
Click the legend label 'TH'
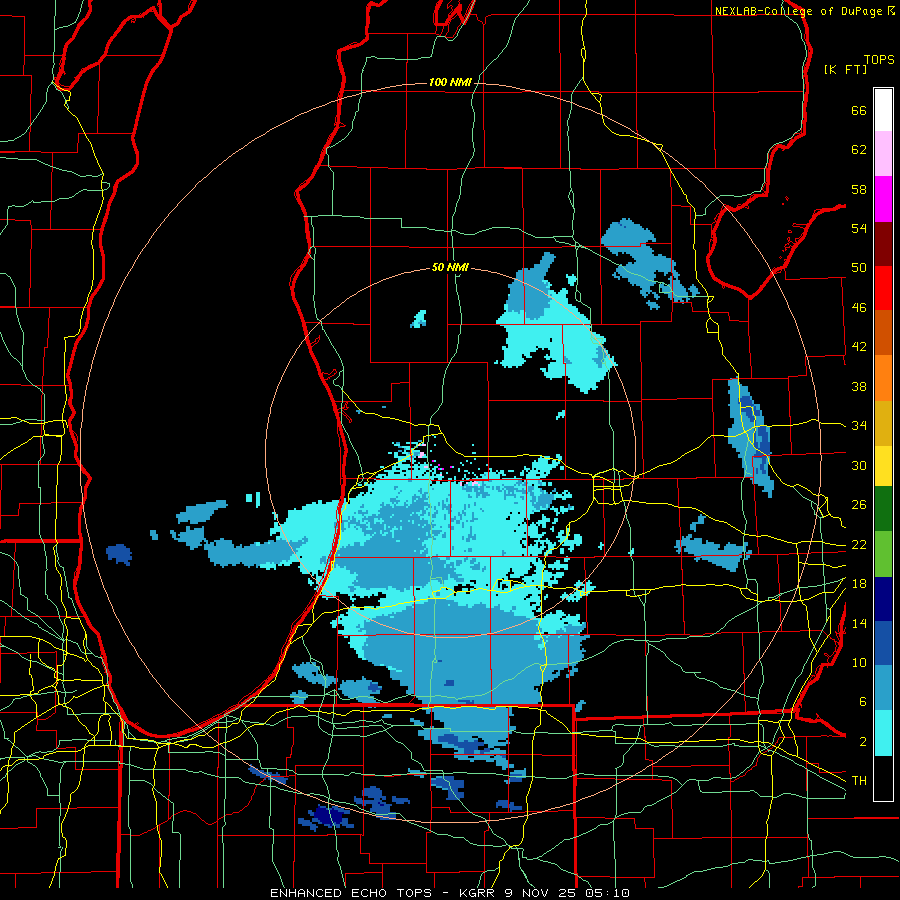(x=859, y=781)
